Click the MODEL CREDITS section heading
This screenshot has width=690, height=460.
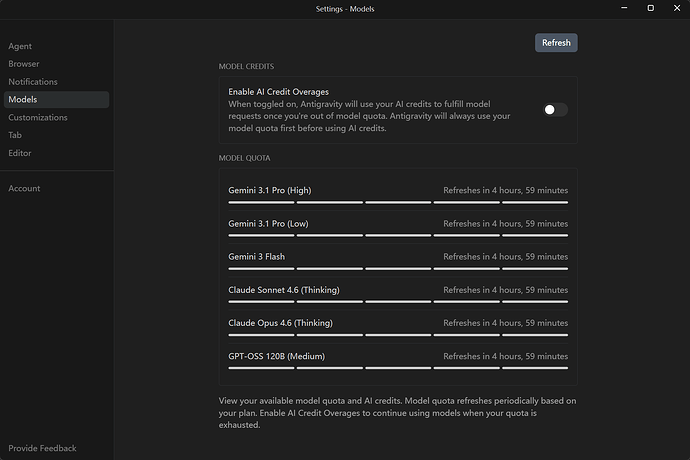pos(246,66)
